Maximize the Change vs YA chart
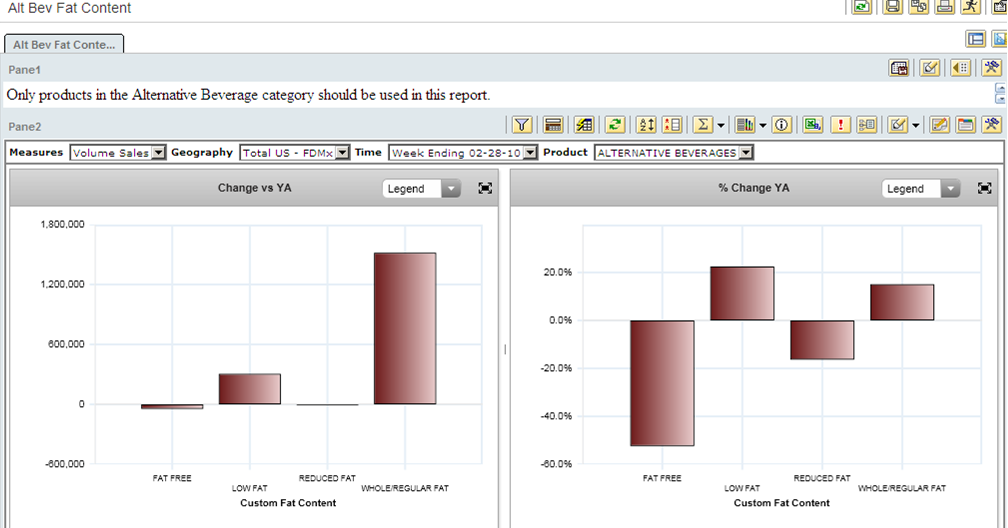Image resolution: width=1008 pixels, height=528 pixels. tap(485, 188)
